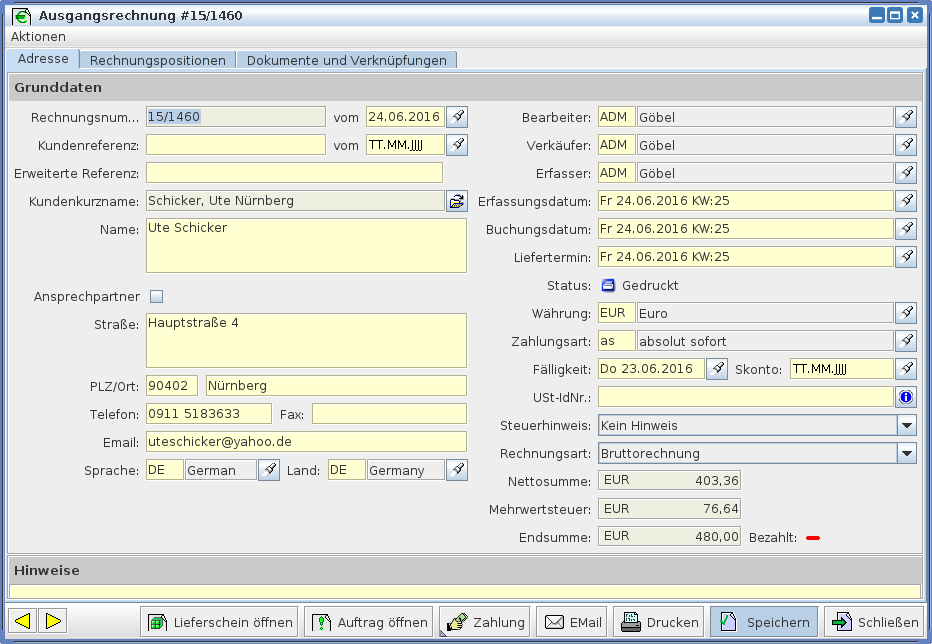
Task: Toggle the Ansprechpartner checkbox
Action: 156,296
